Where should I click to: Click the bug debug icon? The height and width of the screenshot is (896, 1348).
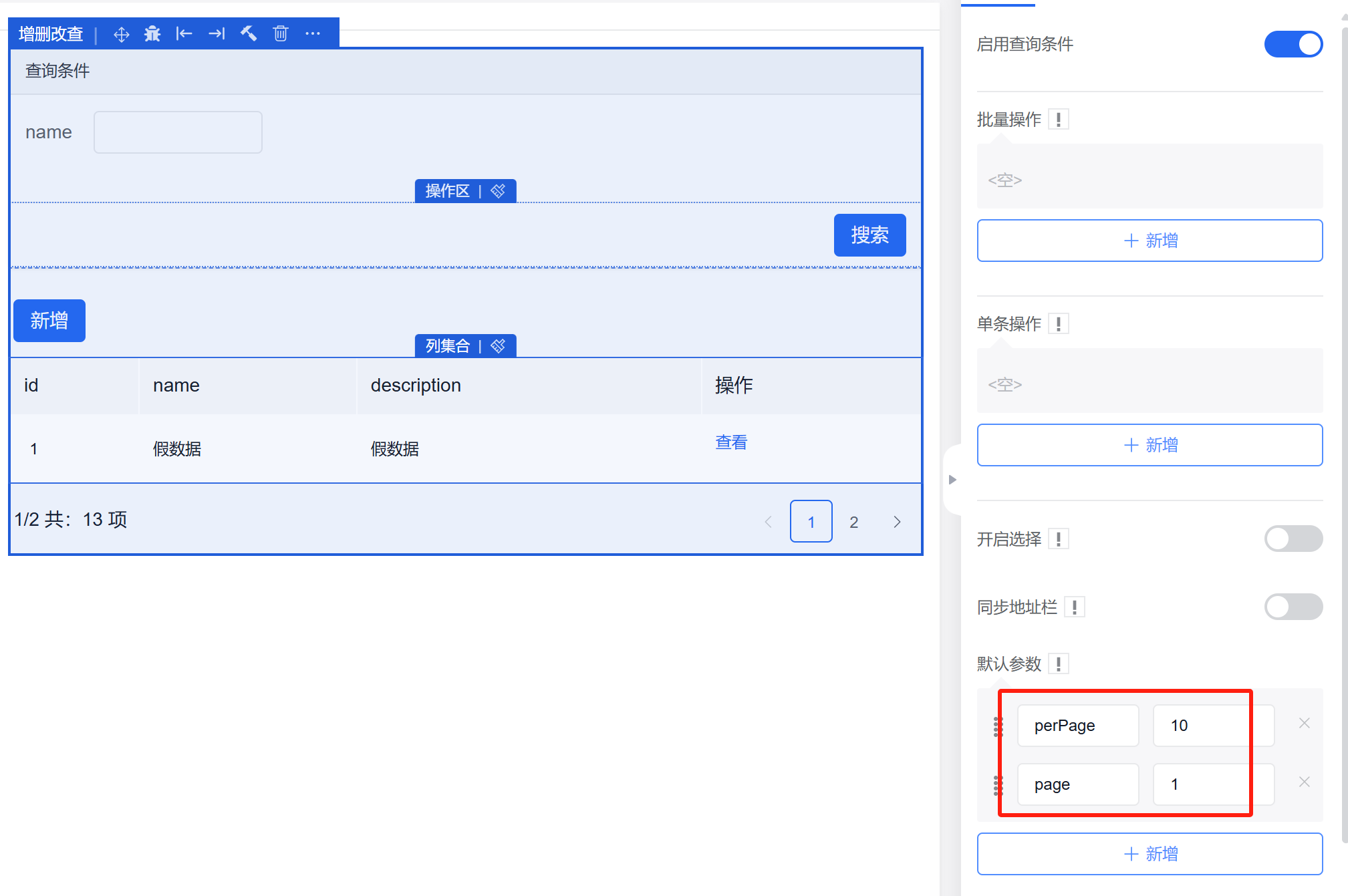point(152,34)
